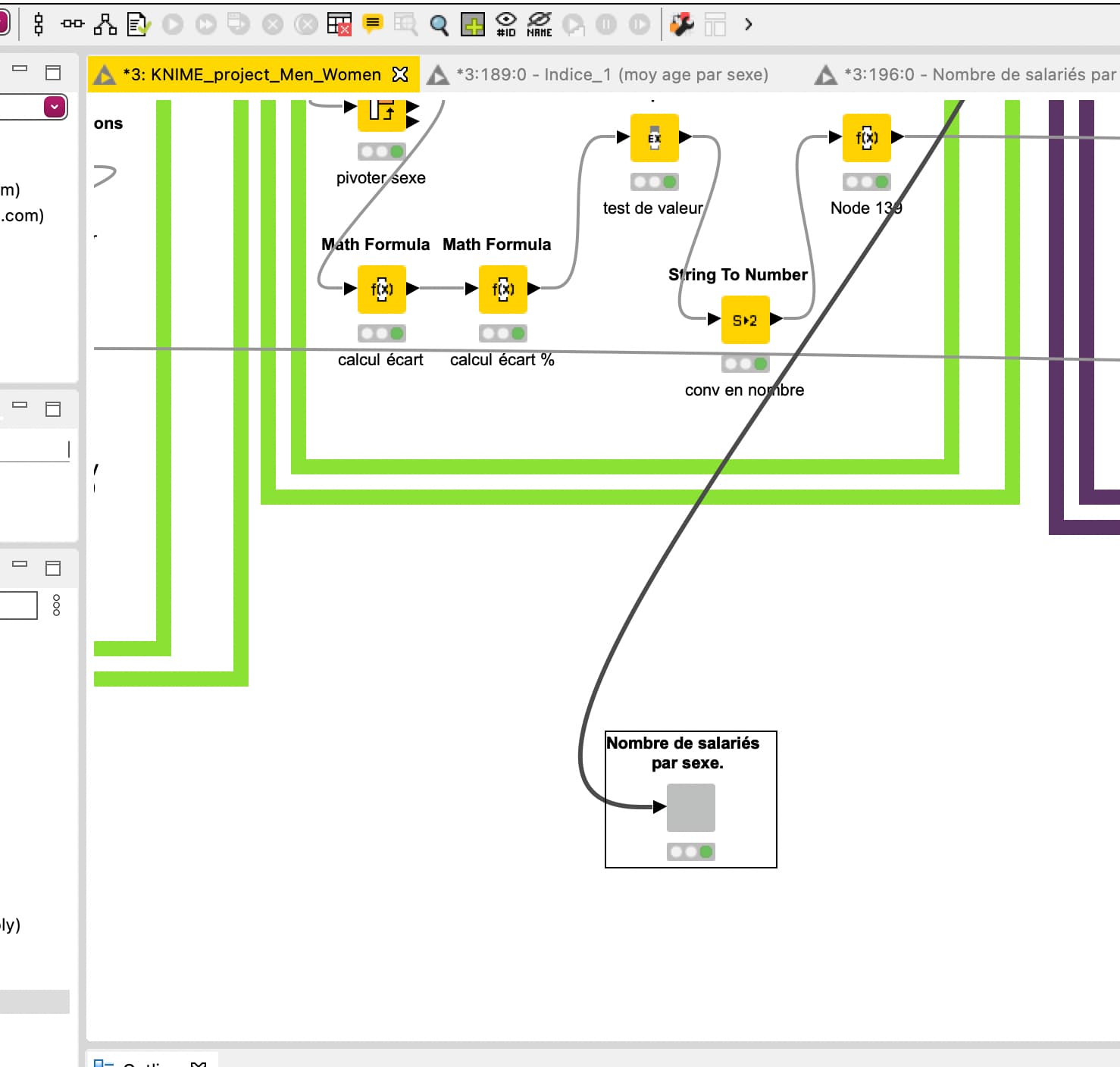Screen dimensions: 1120x1067
Task: Click the 'pivoter sexe' node label
Action: point(381,178)
